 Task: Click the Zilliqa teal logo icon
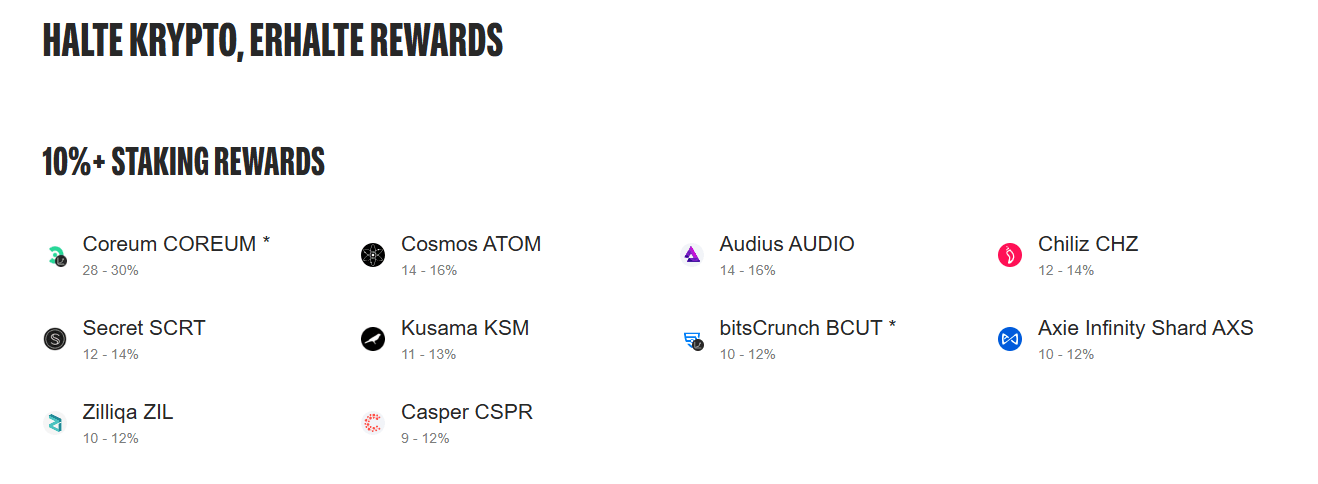coord(55,423)
